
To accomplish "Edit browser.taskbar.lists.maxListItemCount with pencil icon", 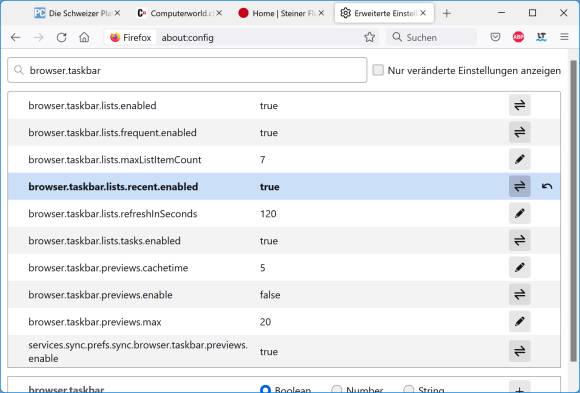I will pos(519,159).
